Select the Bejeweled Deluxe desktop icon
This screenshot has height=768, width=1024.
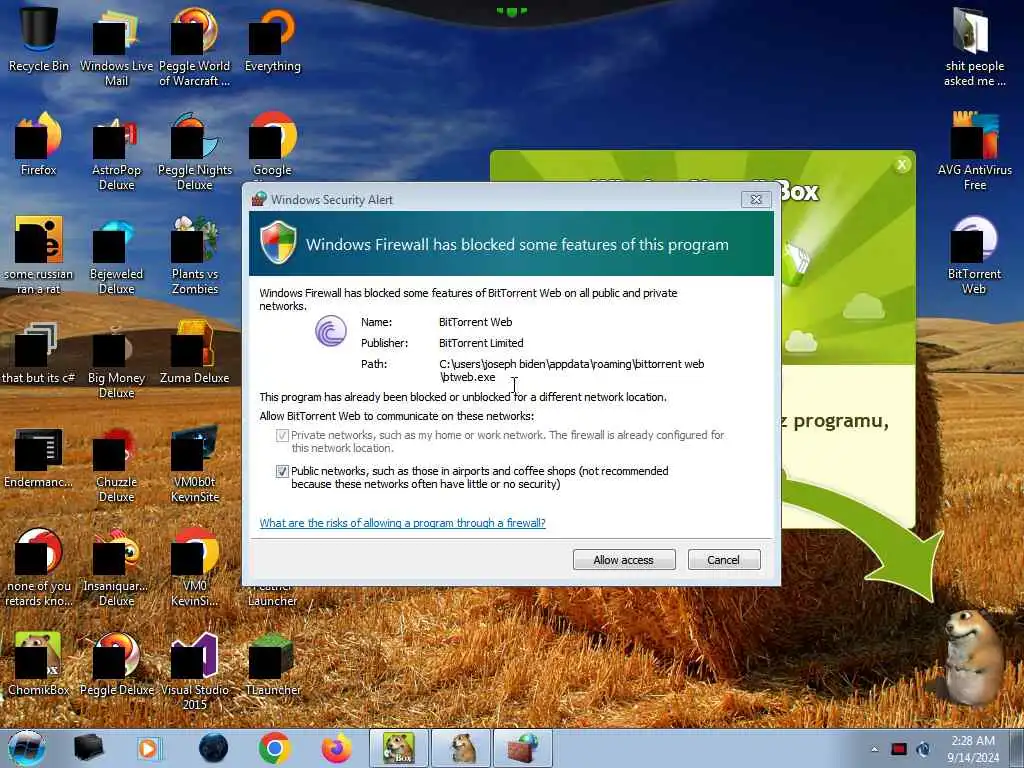pyautogui.click(x=116, y=255)
